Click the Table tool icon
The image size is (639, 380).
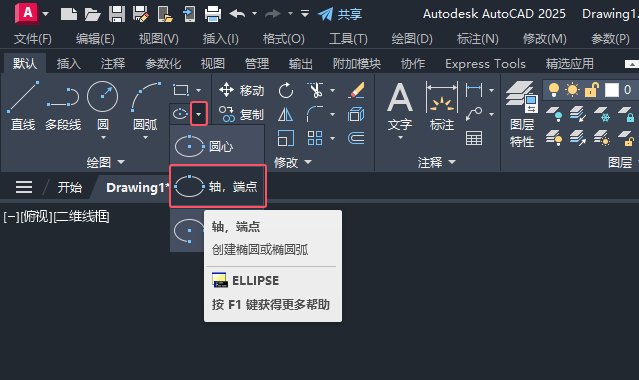pos(474,138)
